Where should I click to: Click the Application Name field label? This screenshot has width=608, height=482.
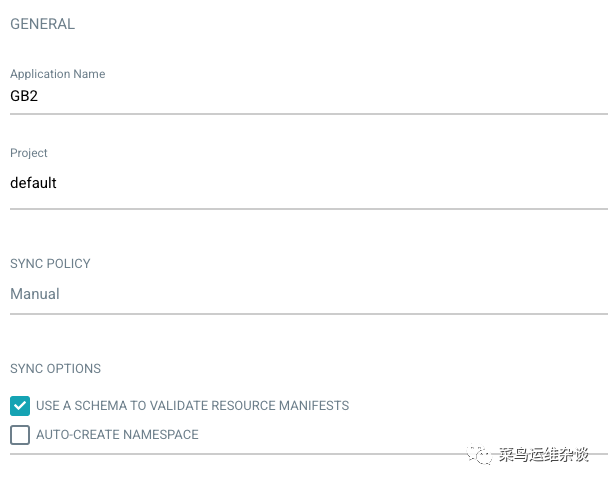(x=58, y=74)
